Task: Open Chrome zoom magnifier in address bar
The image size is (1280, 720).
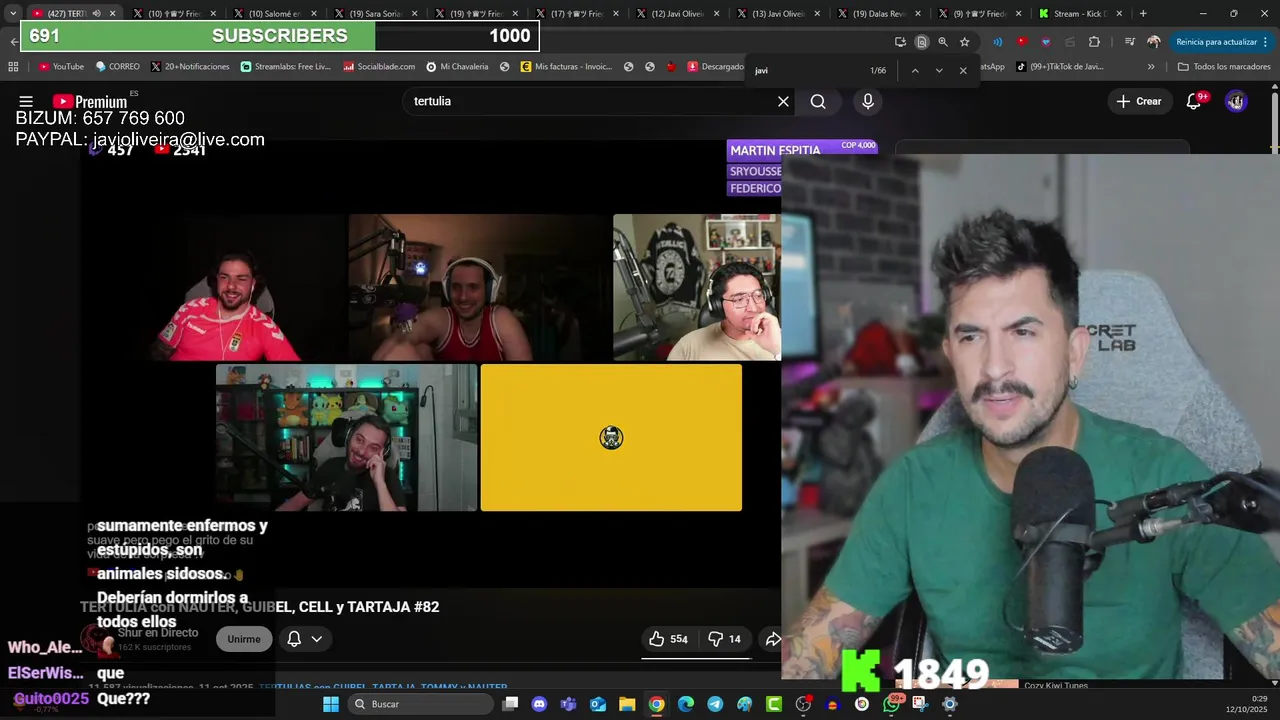Action: coord(943,42)
